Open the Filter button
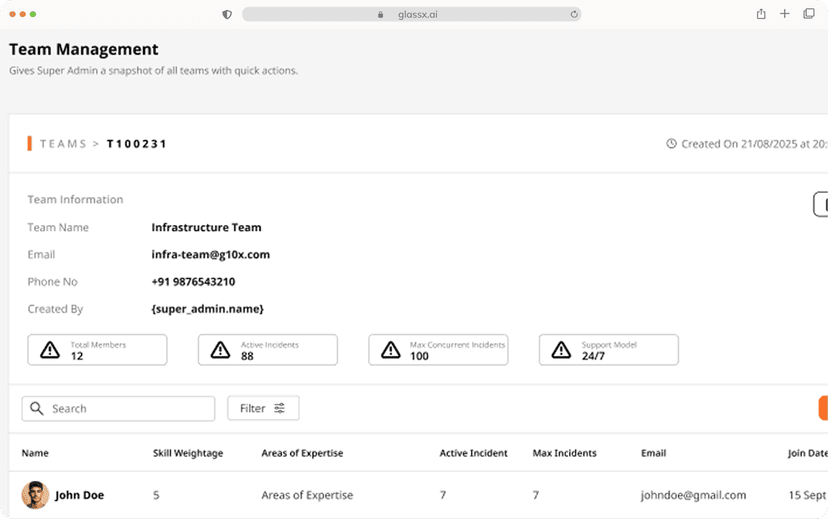The height and width of the screenshot is (519, 828). click(x=263, y=408)
